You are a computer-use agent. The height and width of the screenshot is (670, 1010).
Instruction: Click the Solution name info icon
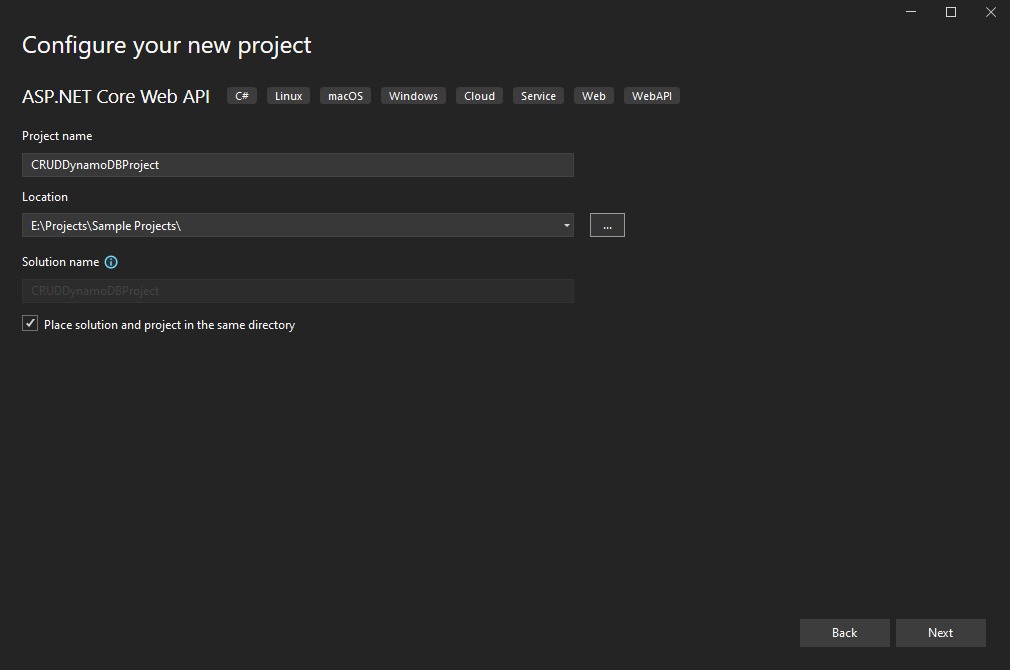[x=111, y=262]
